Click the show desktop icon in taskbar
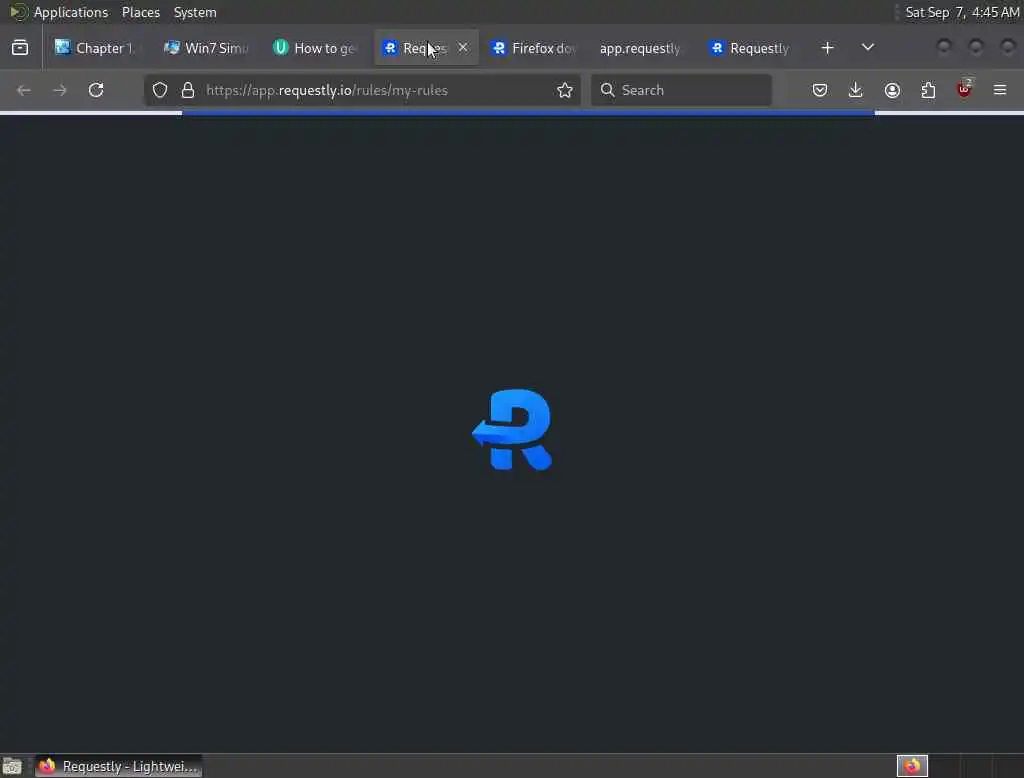This screenshot has height=778, width=1024. (12, 766)
